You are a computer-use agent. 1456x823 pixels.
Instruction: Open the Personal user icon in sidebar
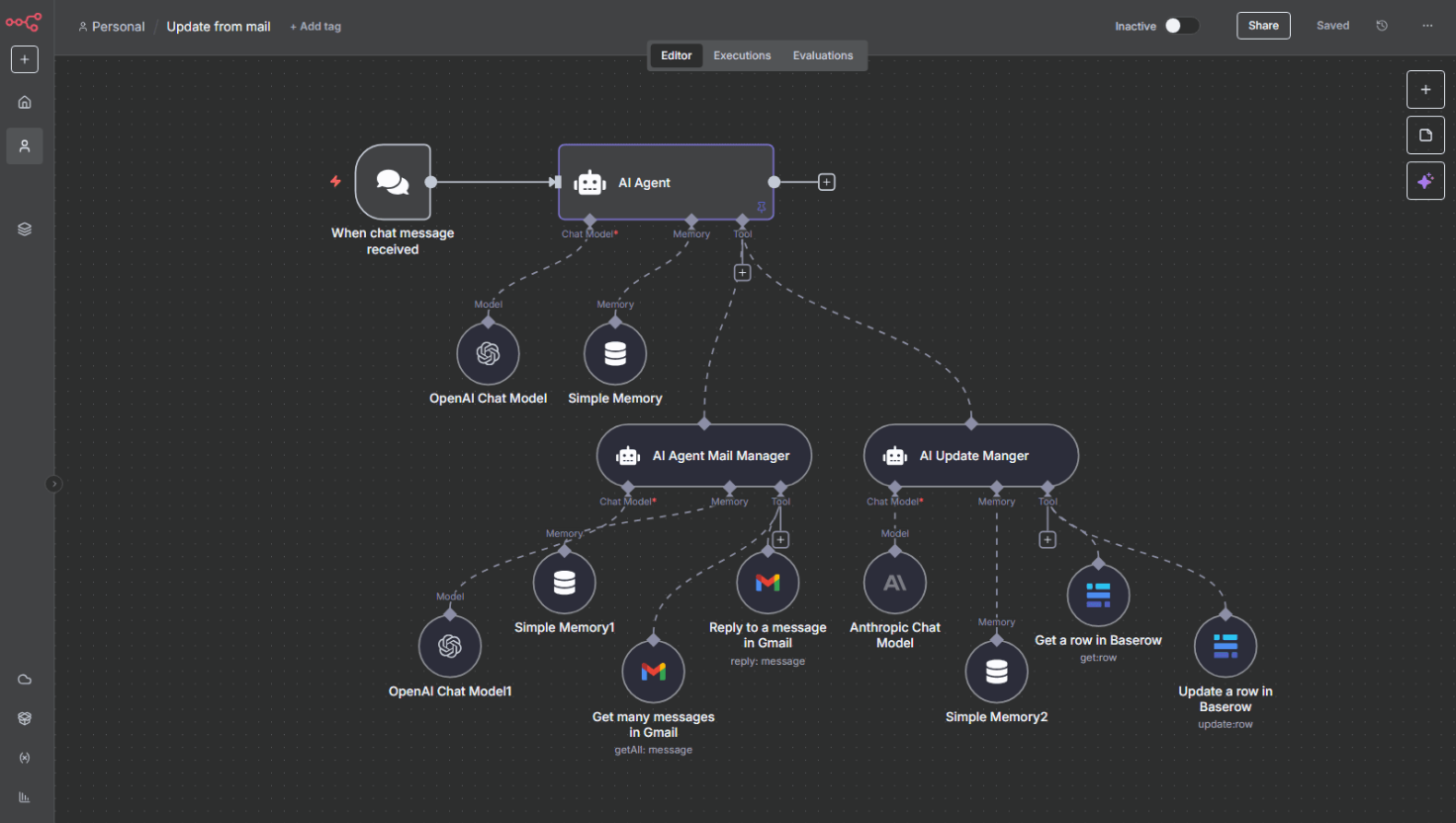[25, 146]
